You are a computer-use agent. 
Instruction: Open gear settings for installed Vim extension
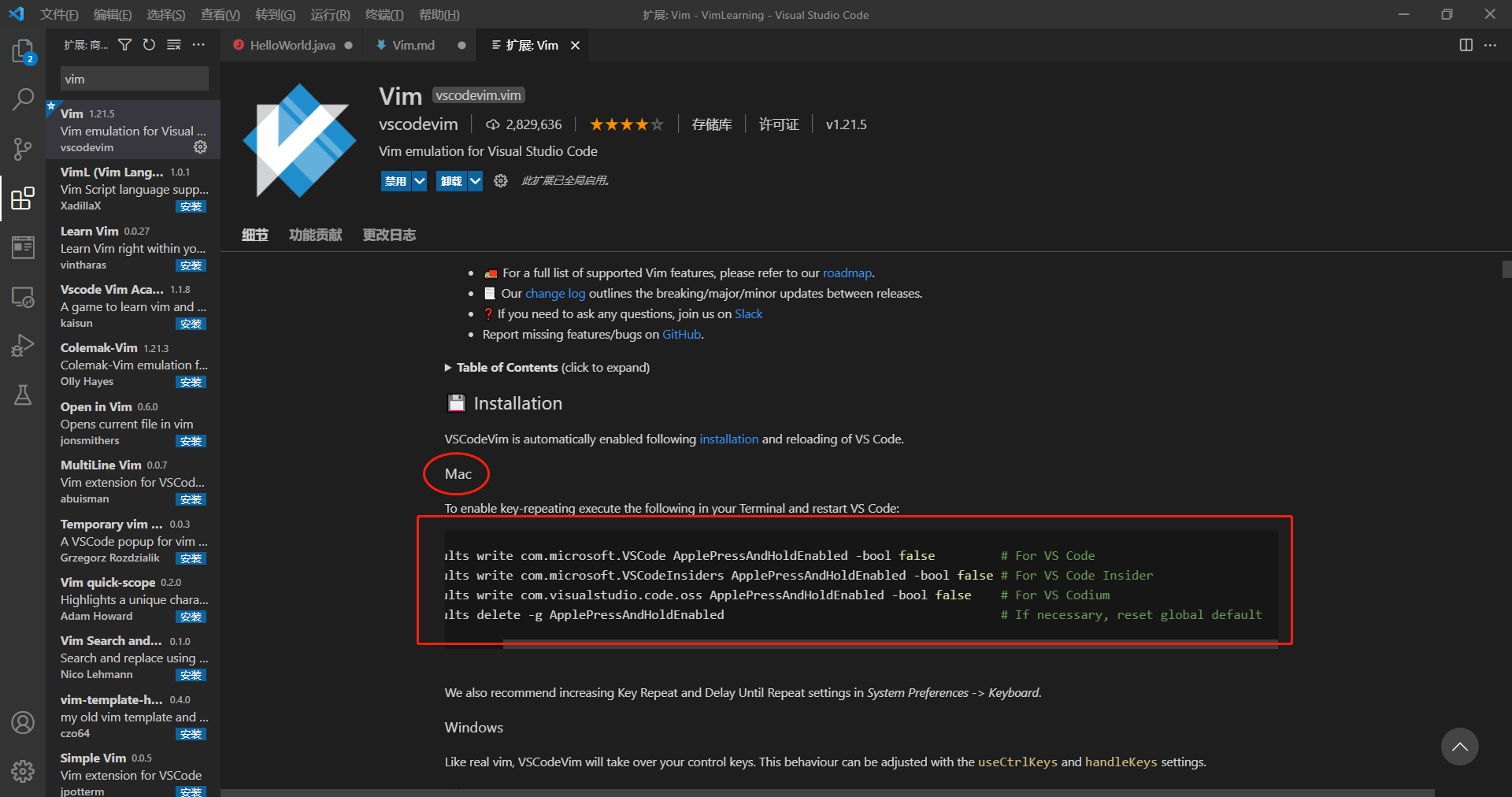201,147
